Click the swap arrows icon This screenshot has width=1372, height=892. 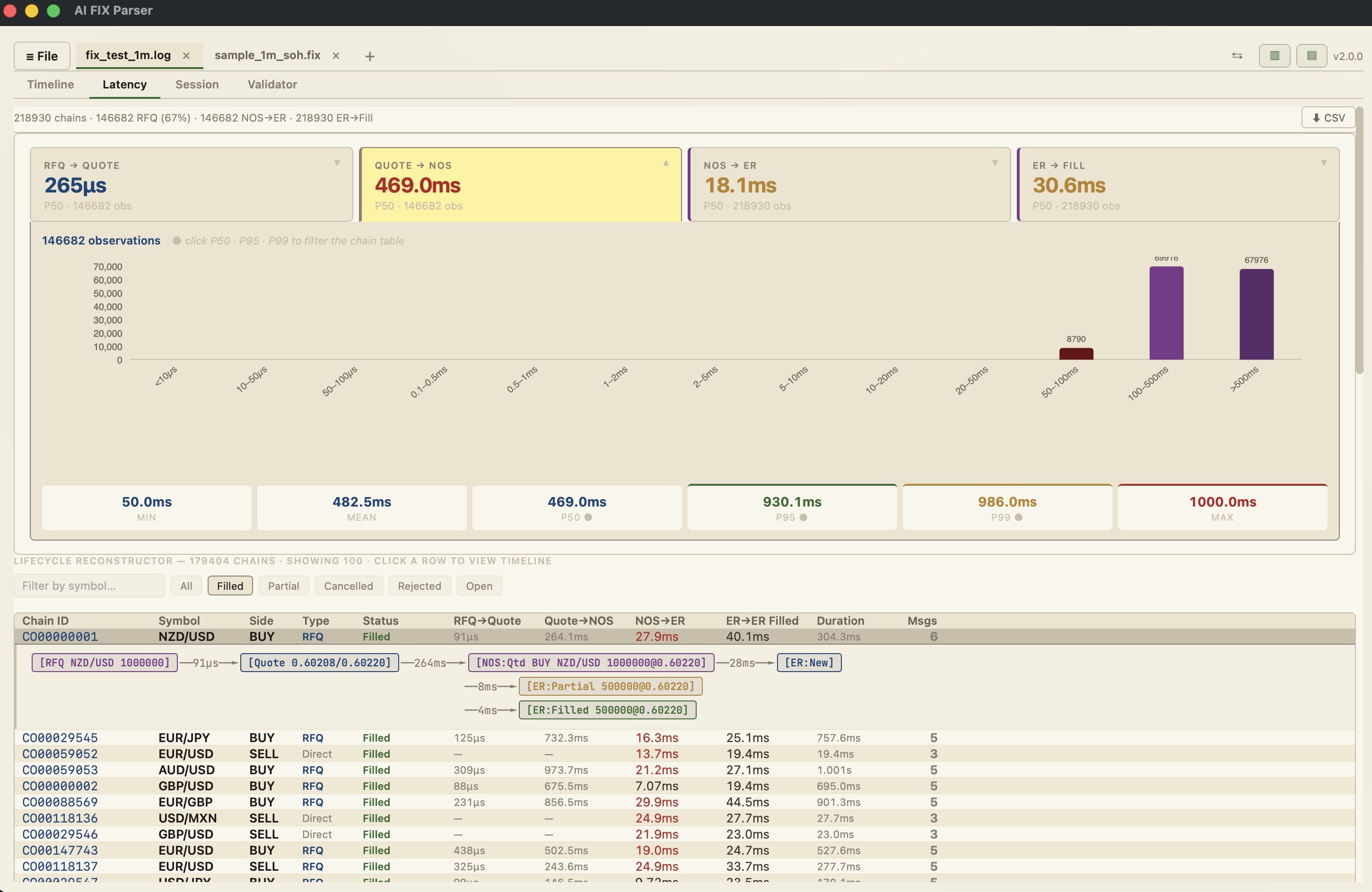tap(1237, 56)
